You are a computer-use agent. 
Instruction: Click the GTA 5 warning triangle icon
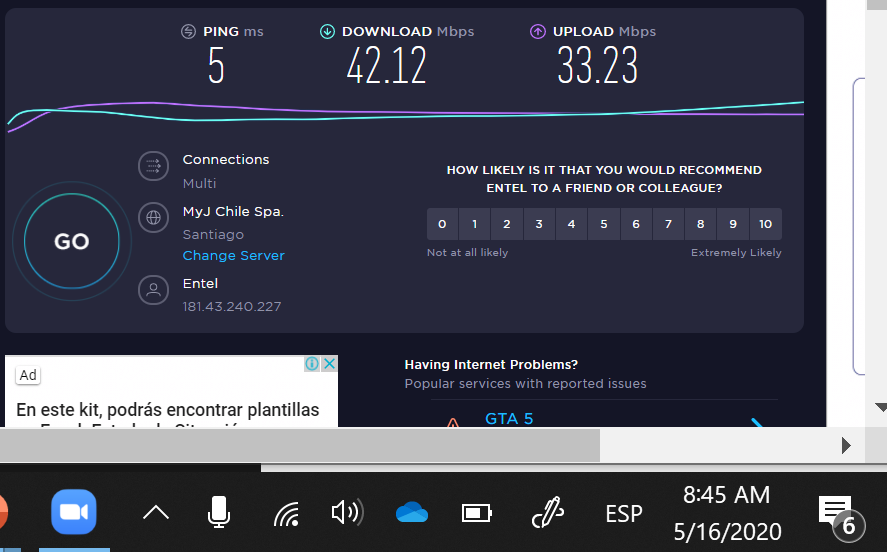(x=453, y=422)
